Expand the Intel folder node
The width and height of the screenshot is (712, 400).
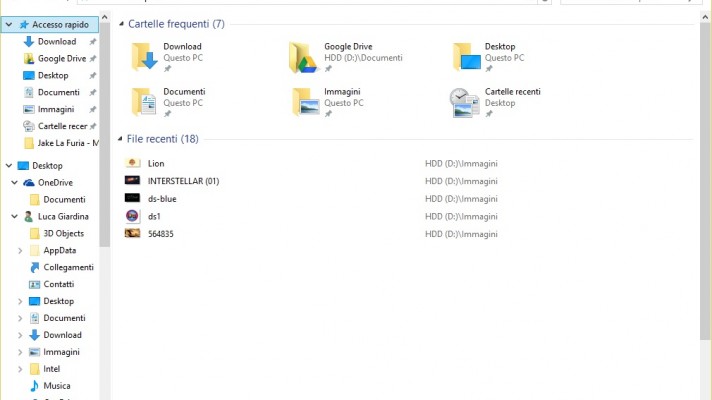pyautogui.click(x=20, y=369)
